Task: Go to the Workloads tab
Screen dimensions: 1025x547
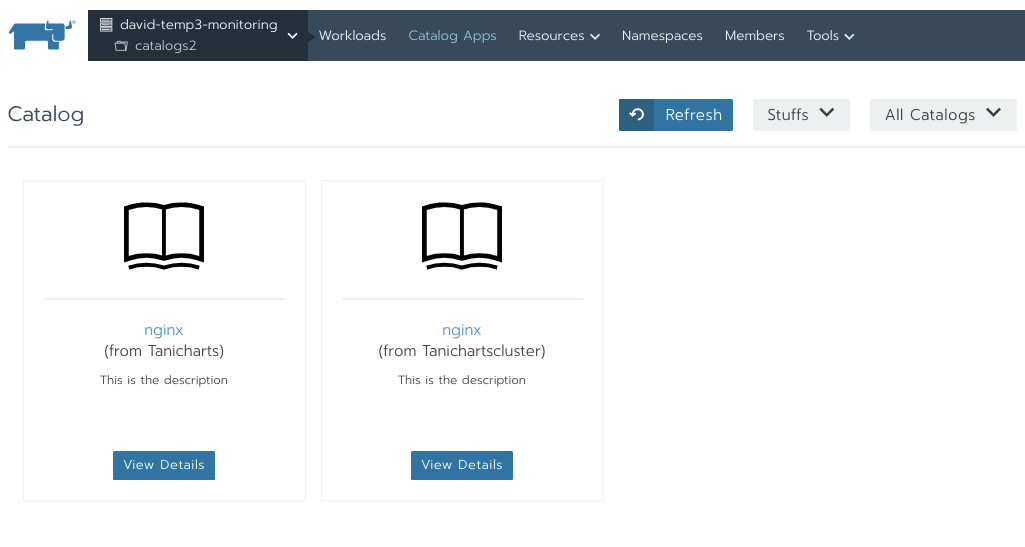Action: click(x=352, y=36)
